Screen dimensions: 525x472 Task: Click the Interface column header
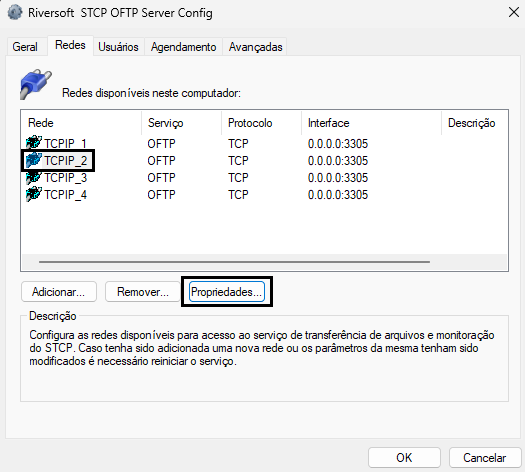click(x=371, y=123)
